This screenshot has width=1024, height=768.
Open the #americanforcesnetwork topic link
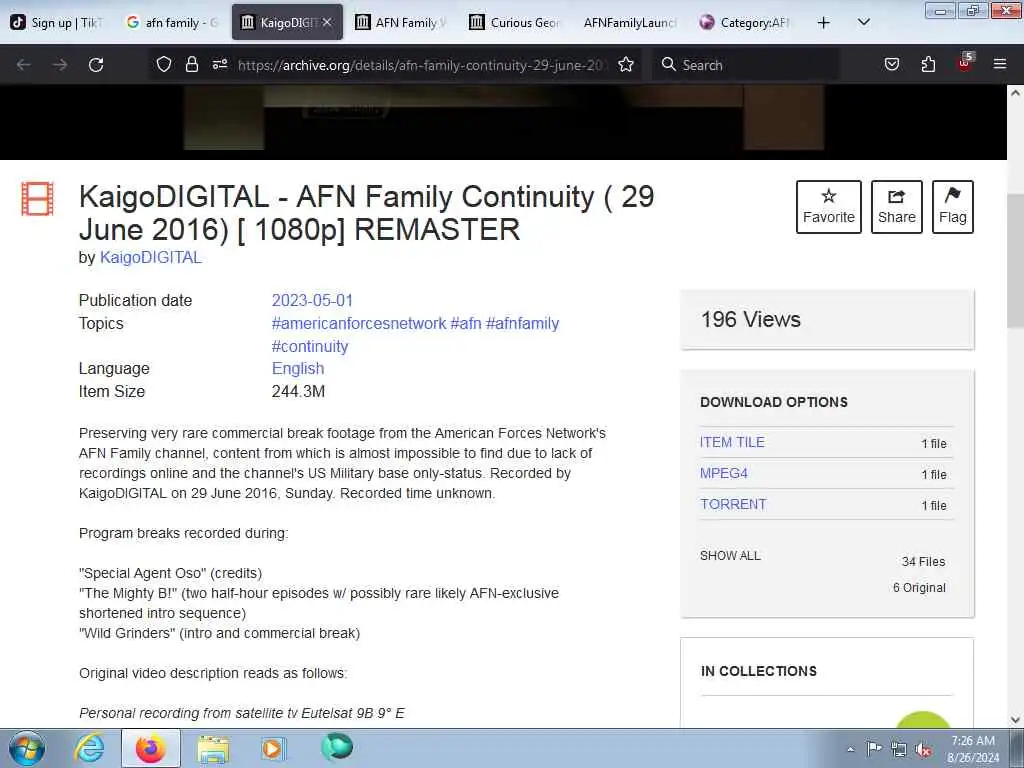[359, 323]
